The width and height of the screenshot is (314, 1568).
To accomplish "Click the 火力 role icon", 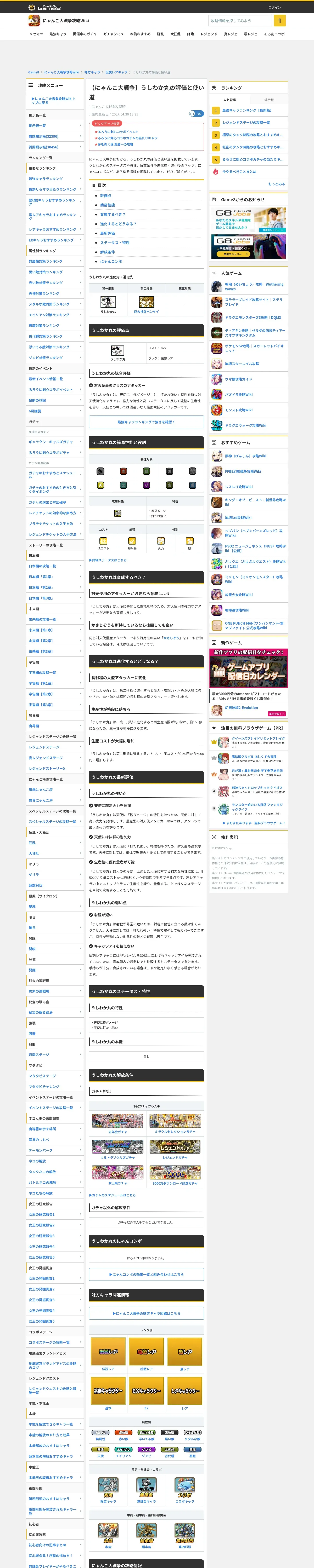I will [161, 541].
